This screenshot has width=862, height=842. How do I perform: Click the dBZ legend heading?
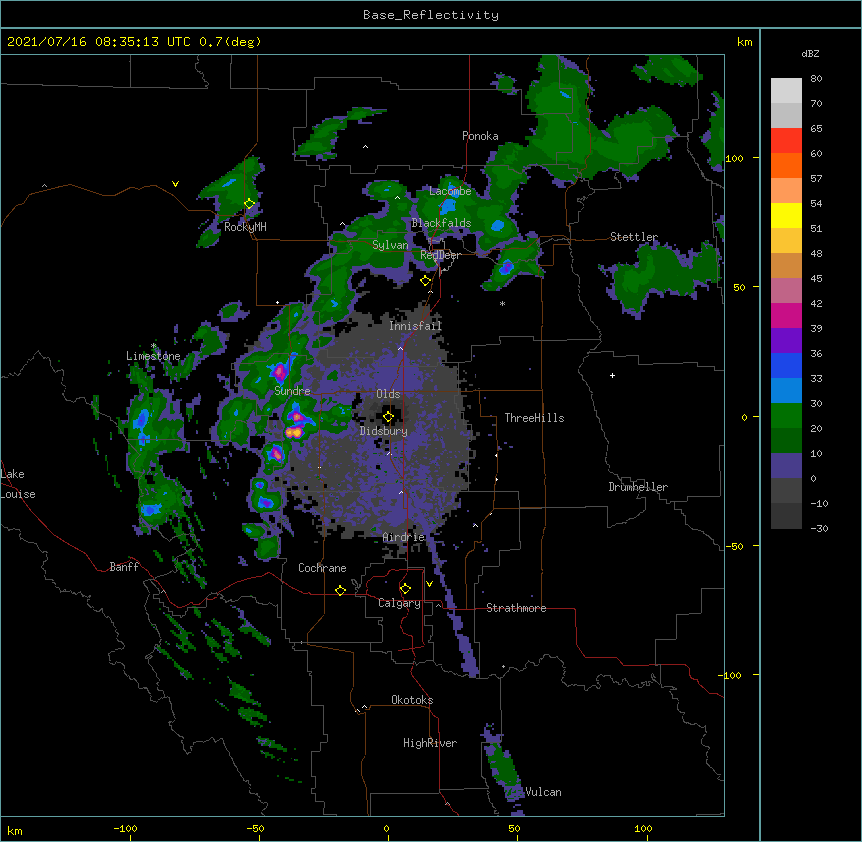(810, 53)
